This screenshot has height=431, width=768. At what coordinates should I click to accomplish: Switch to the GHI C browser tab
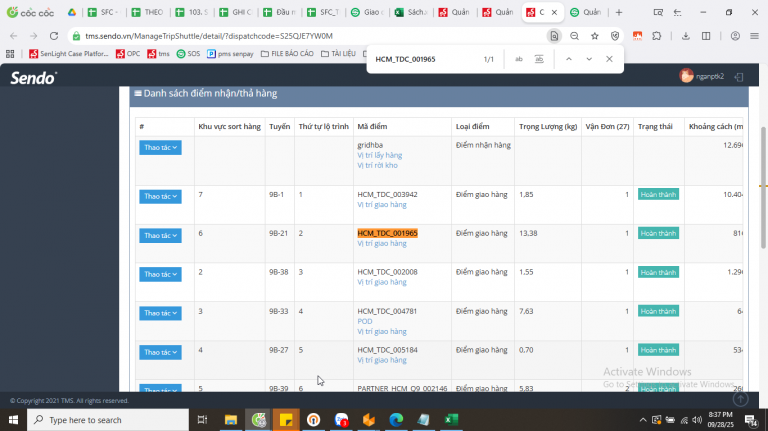[x=235, y=12]
